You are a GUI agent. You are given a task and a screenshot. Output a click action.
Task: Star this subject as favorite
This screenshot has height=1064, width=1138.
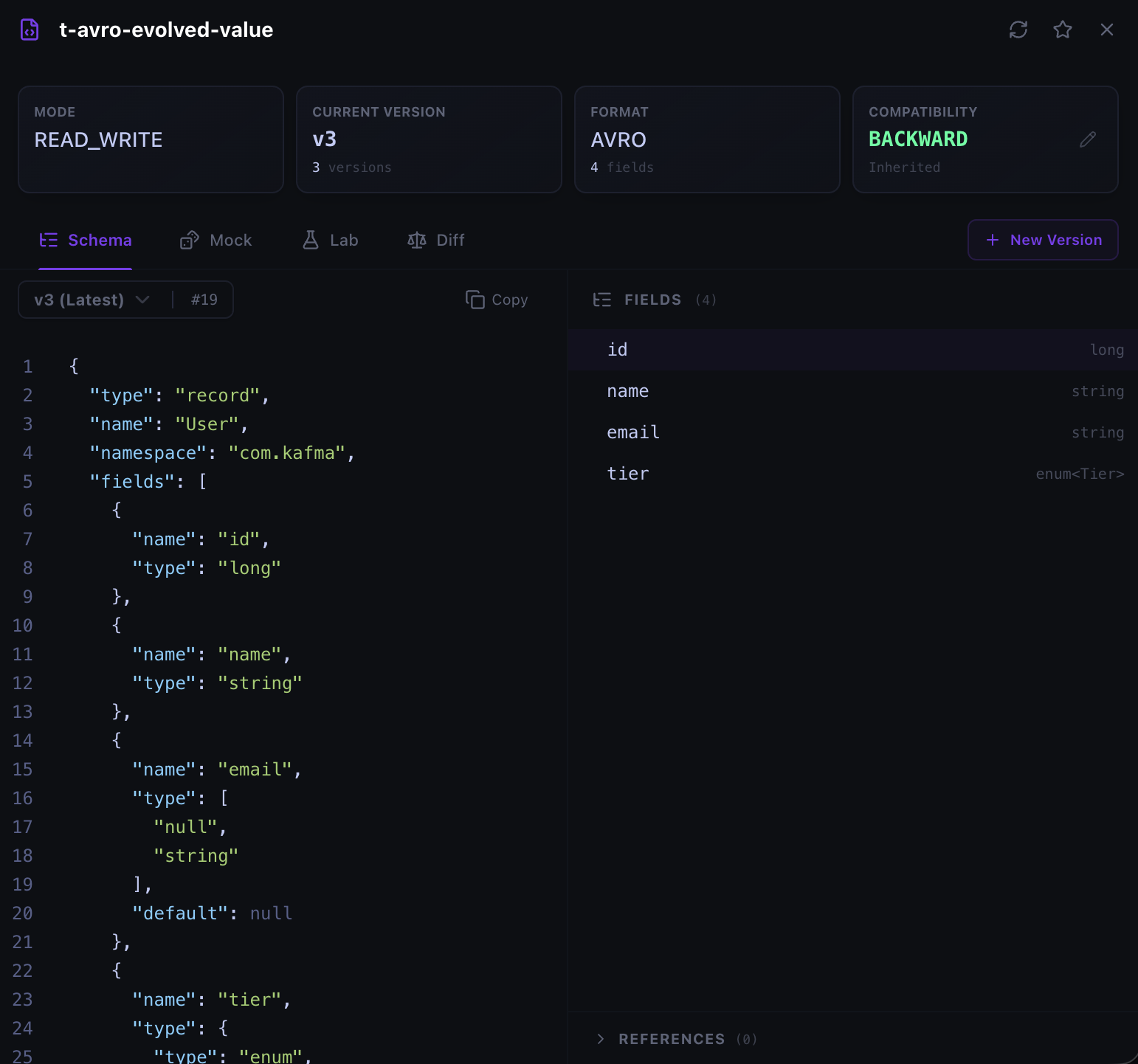tap(1063, 30)
